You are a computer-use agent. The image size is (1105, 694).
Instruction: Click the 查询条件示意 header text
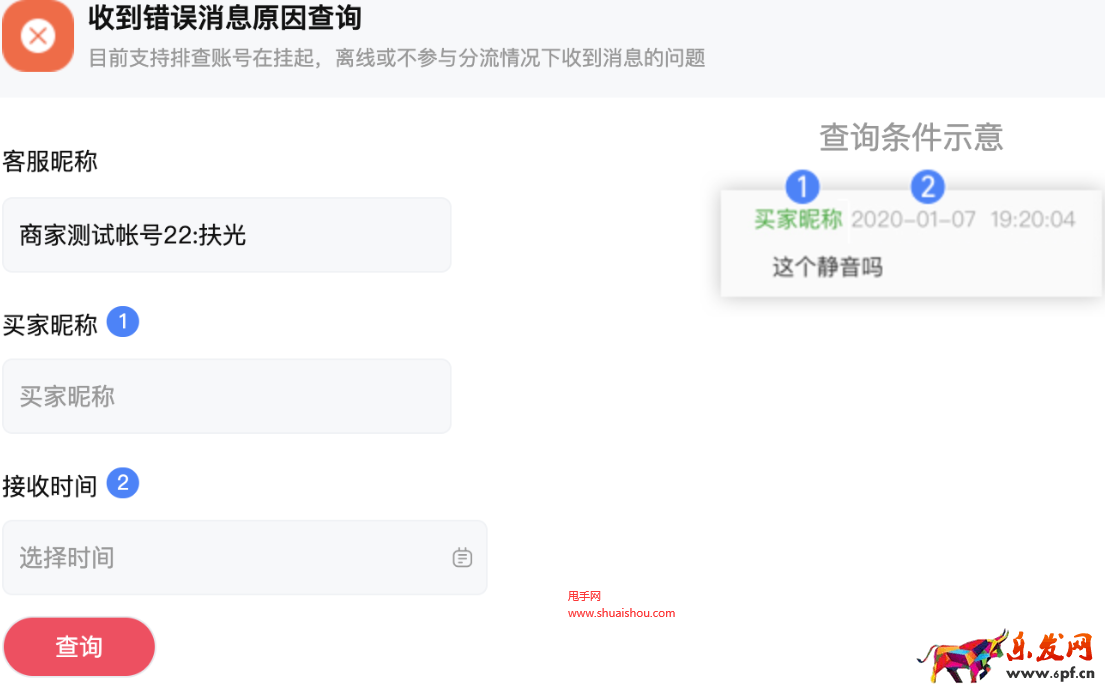pyautogui.click(x=910, y=137)
